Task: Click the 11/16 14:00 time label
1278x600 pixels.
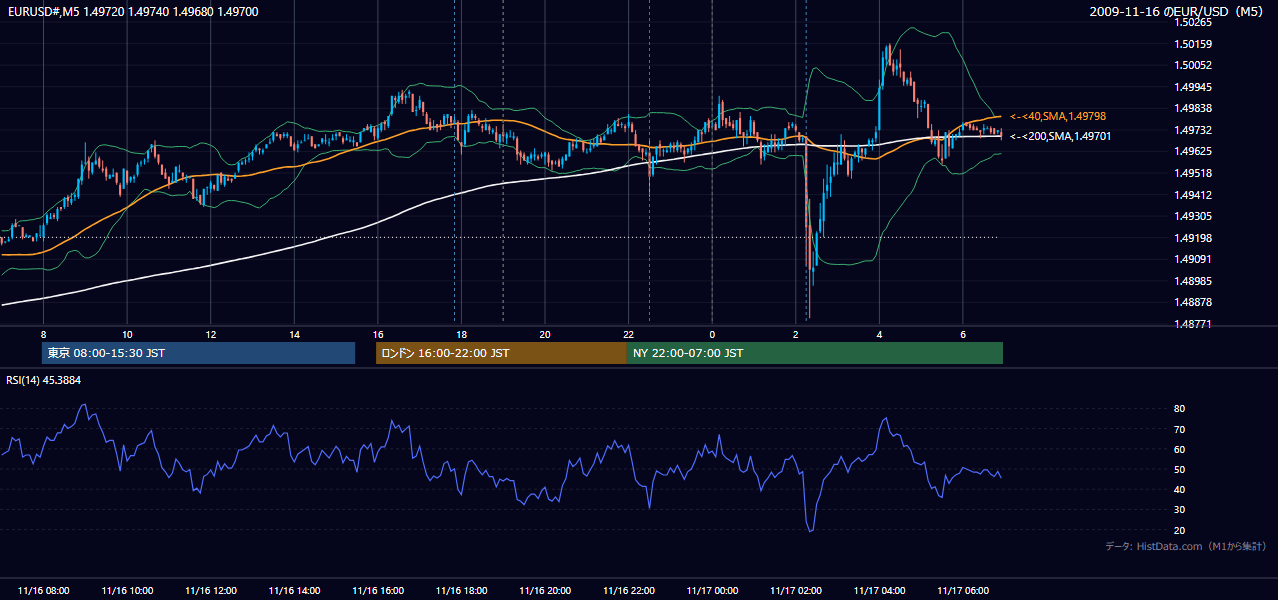Action: pos(294,591)
